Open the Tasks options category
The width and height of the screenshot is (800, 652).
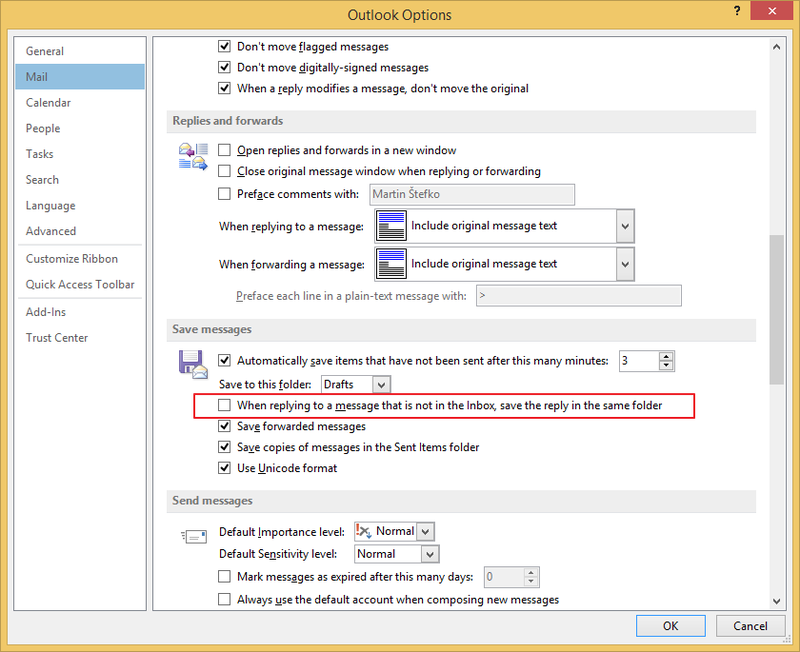tap(80, 154)
